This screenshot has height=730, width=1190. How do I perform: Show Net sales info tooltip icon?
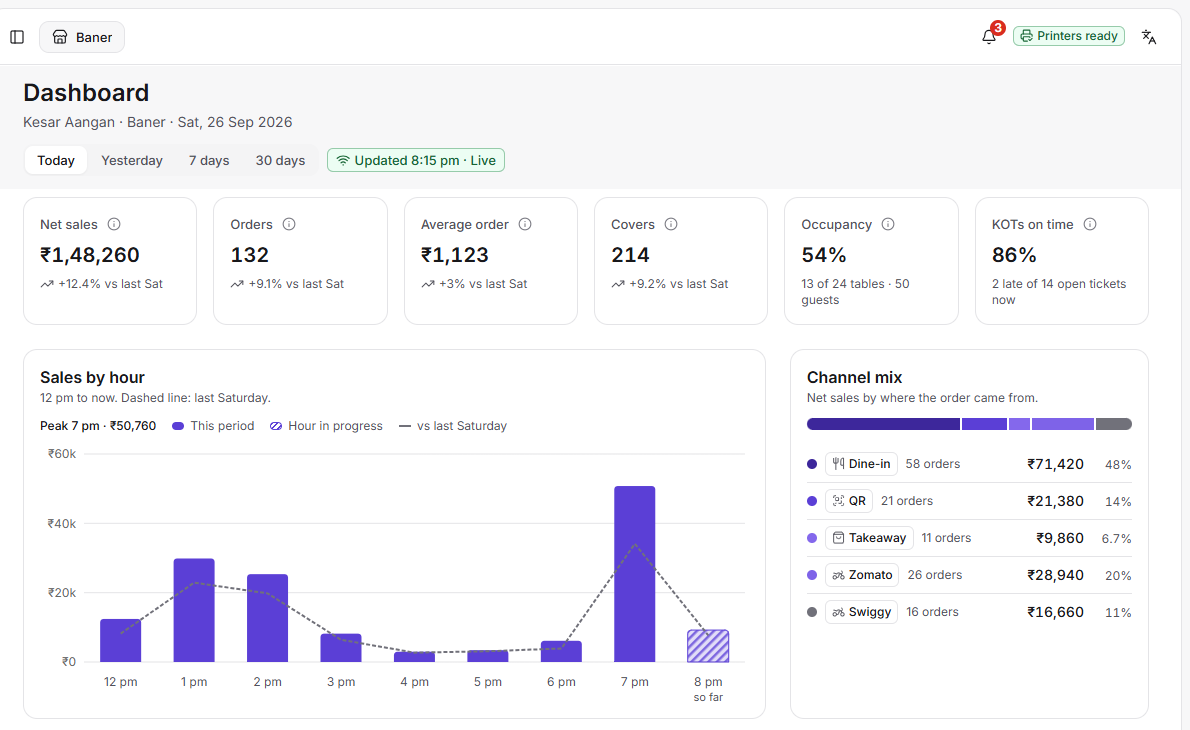[114, 224]
